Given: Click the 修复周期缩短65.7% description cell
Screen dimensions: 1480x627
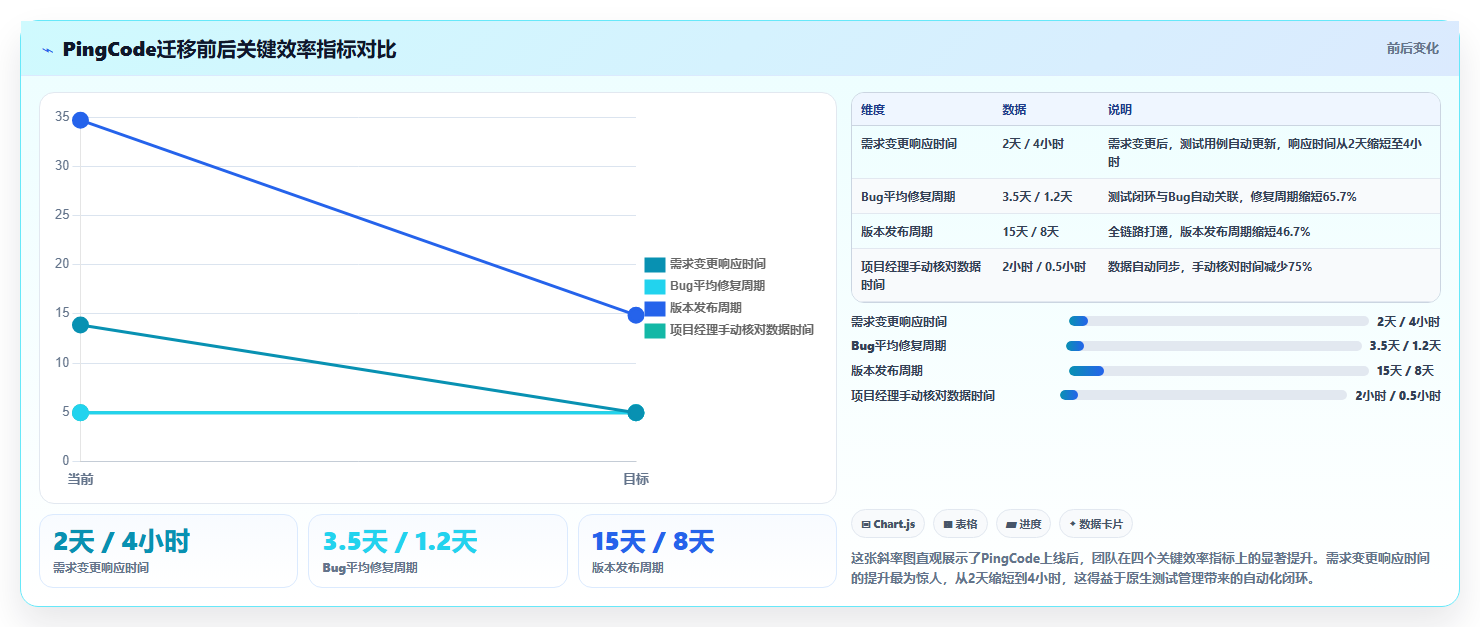Looking at the screenshot, I should pyautogui.click(x=1269, y=196).
